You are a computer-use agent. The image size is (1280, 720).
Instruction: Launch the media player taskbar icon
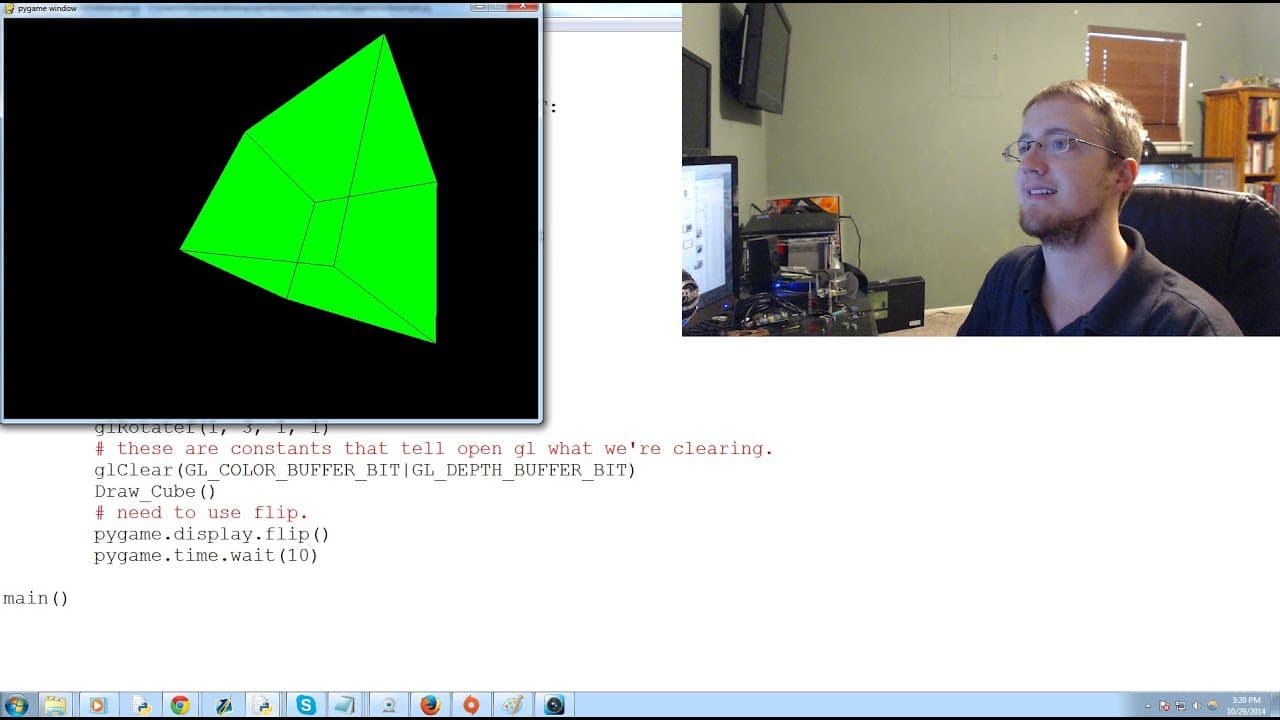pyautogui.click(x=97, y=705)
